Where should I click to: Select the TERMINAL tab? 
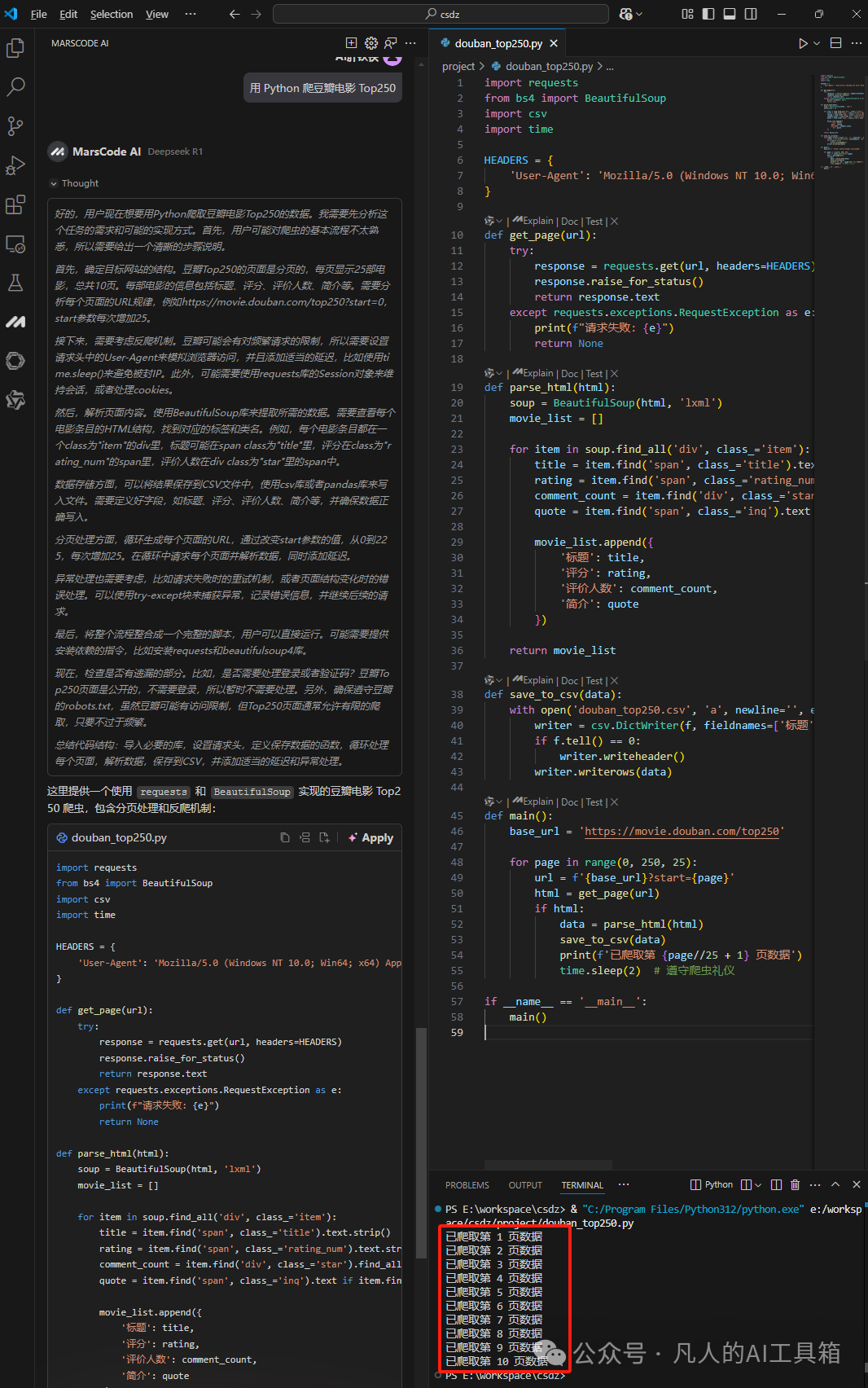click(582, 1185)
